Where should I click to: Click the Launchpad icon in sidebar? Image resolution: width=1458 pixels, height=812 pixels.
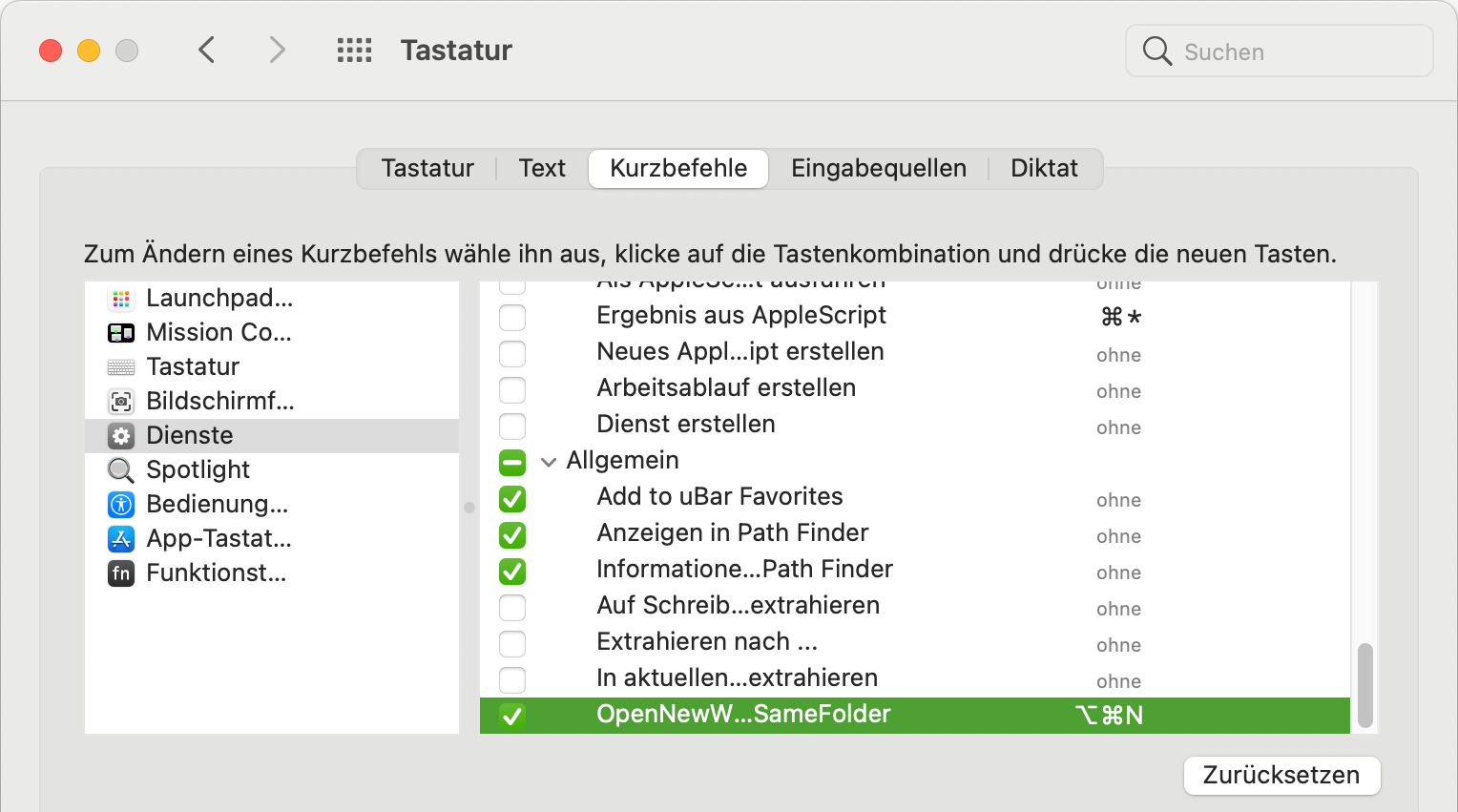point(121,299)
